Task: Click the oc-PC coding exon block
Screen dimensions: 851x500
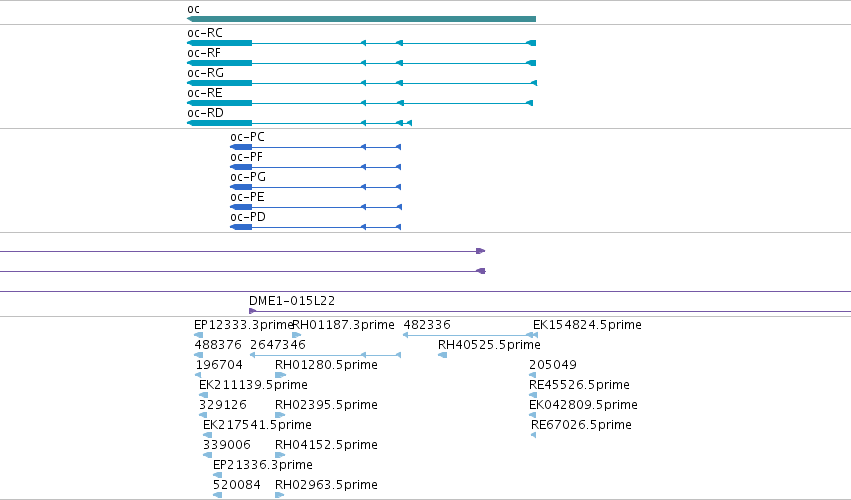Action: click(242, 147)
